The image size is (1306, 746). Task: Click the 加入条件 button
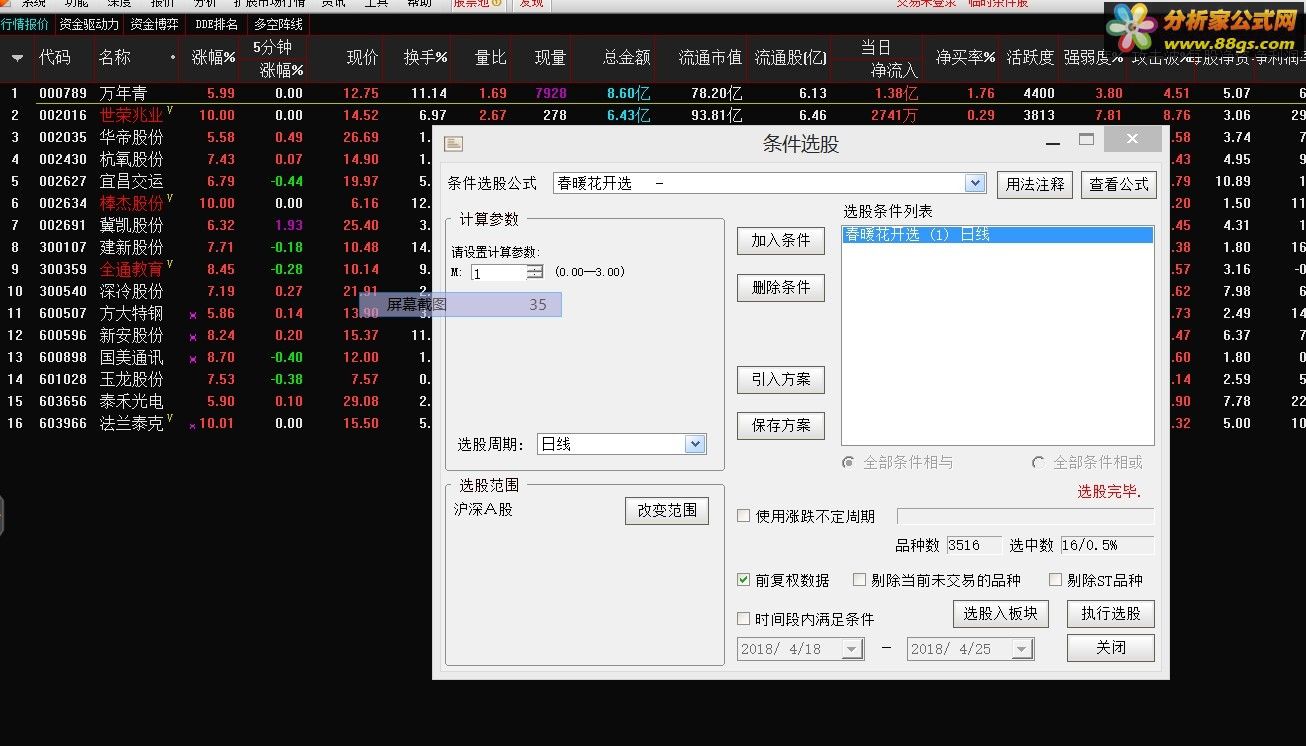click(781, 241)
